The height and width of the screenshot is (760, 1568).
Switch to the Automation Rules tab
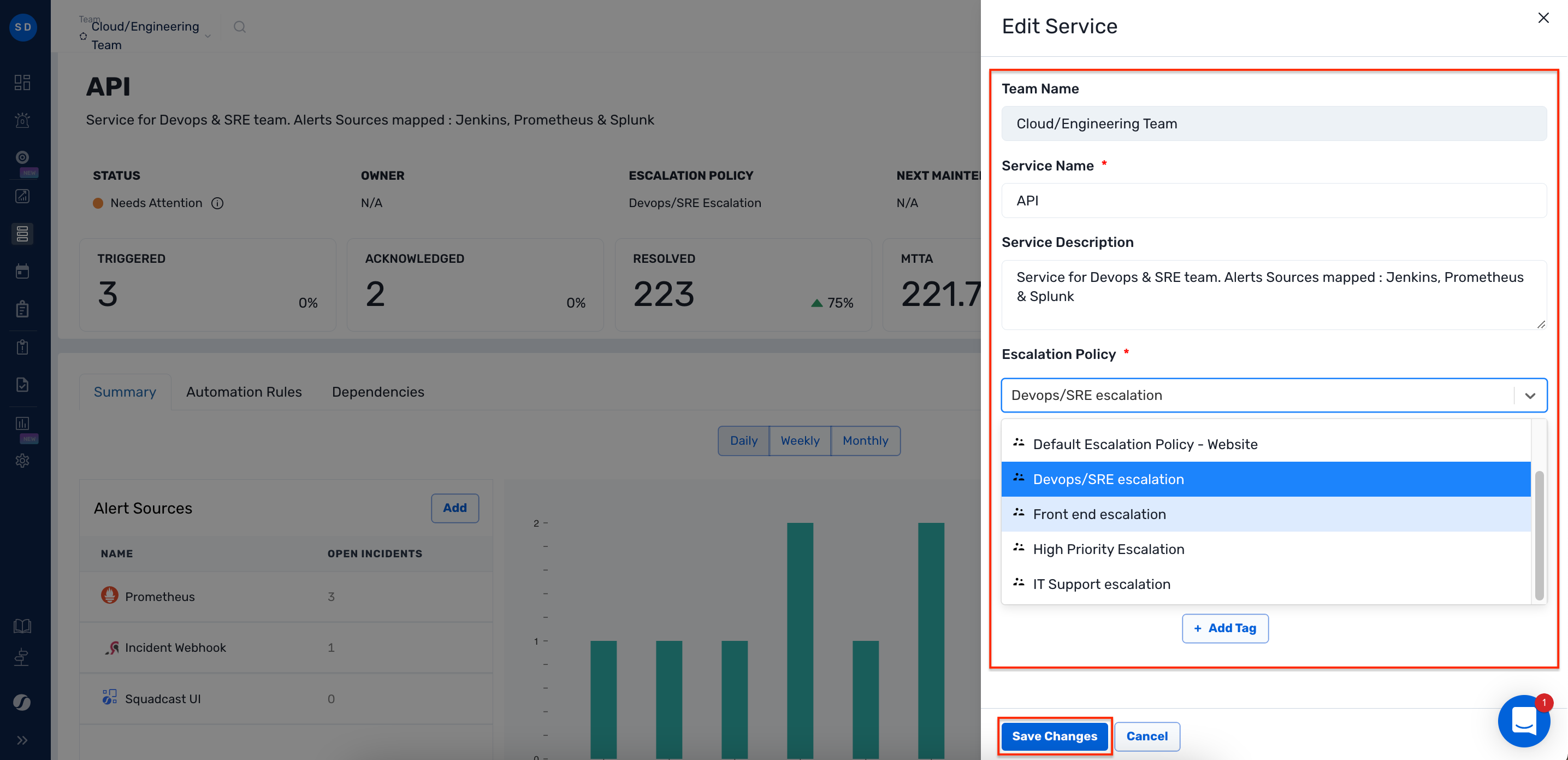244,392
